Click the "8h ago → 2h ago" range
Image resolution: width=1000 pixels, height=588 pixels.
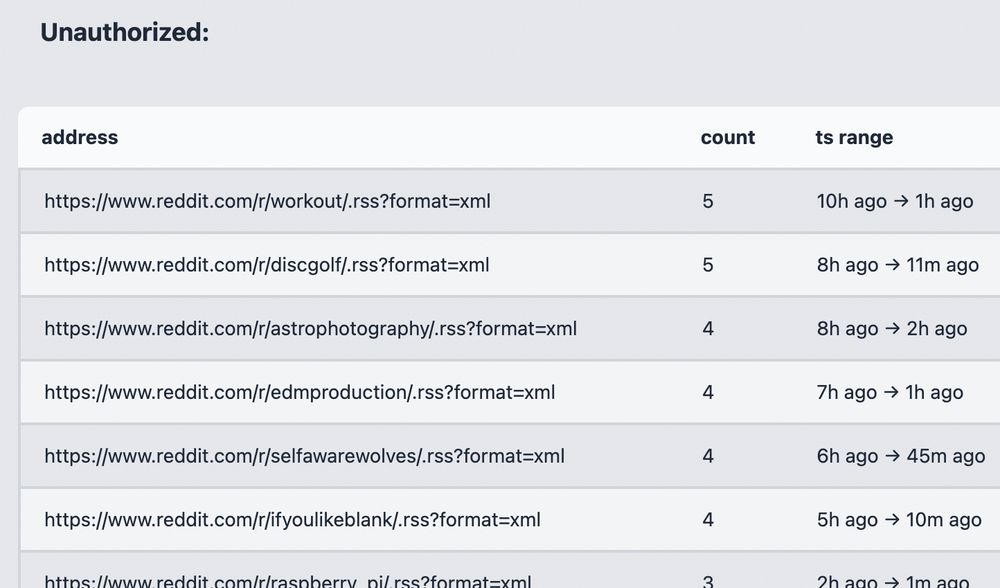click(892, 329)
